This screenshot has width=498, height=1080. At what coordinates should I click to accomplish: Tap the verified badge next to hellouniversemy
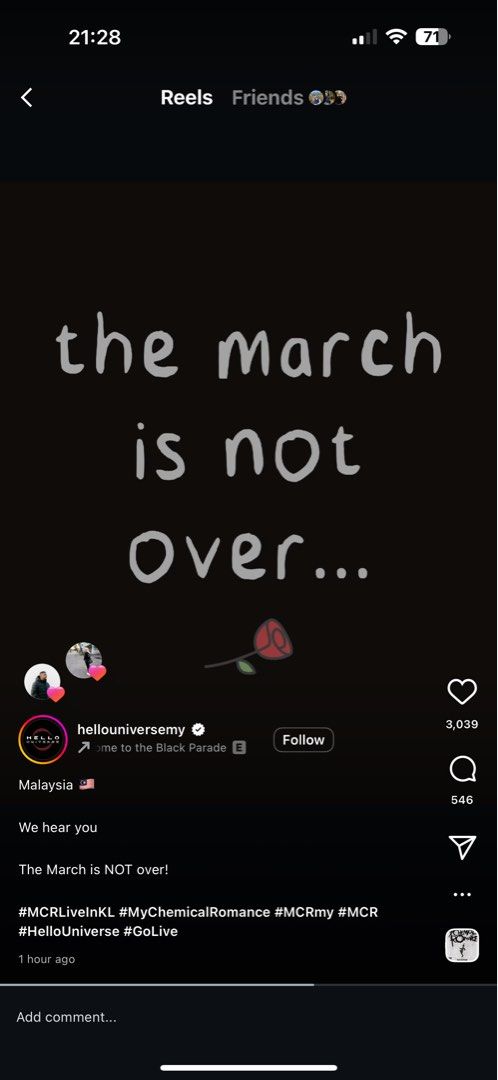(198, 729)
